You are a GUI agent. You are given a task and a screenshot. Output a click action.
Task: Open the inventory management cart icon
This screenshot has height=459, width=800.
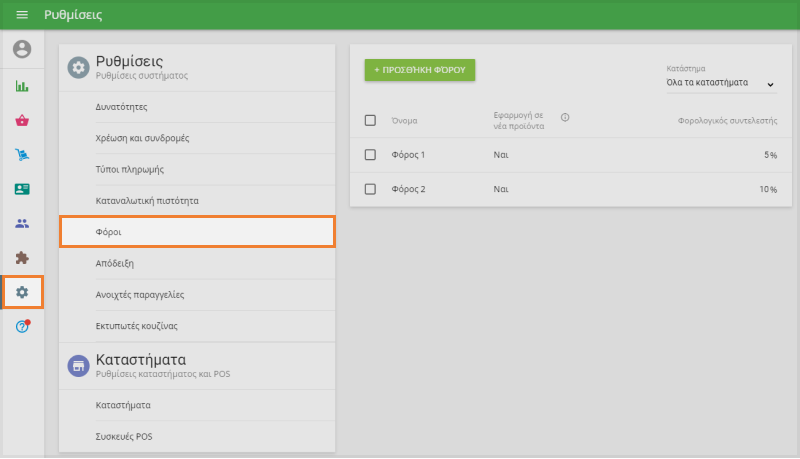(x=22, y=155)
